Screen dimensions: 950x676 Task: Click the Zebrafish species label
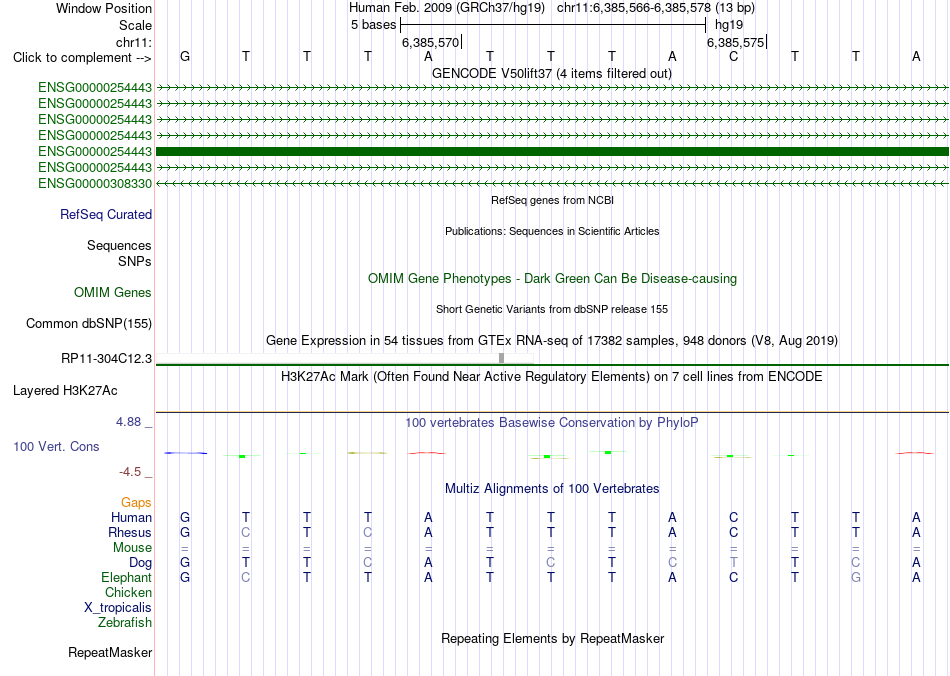[x=125, y=623]
